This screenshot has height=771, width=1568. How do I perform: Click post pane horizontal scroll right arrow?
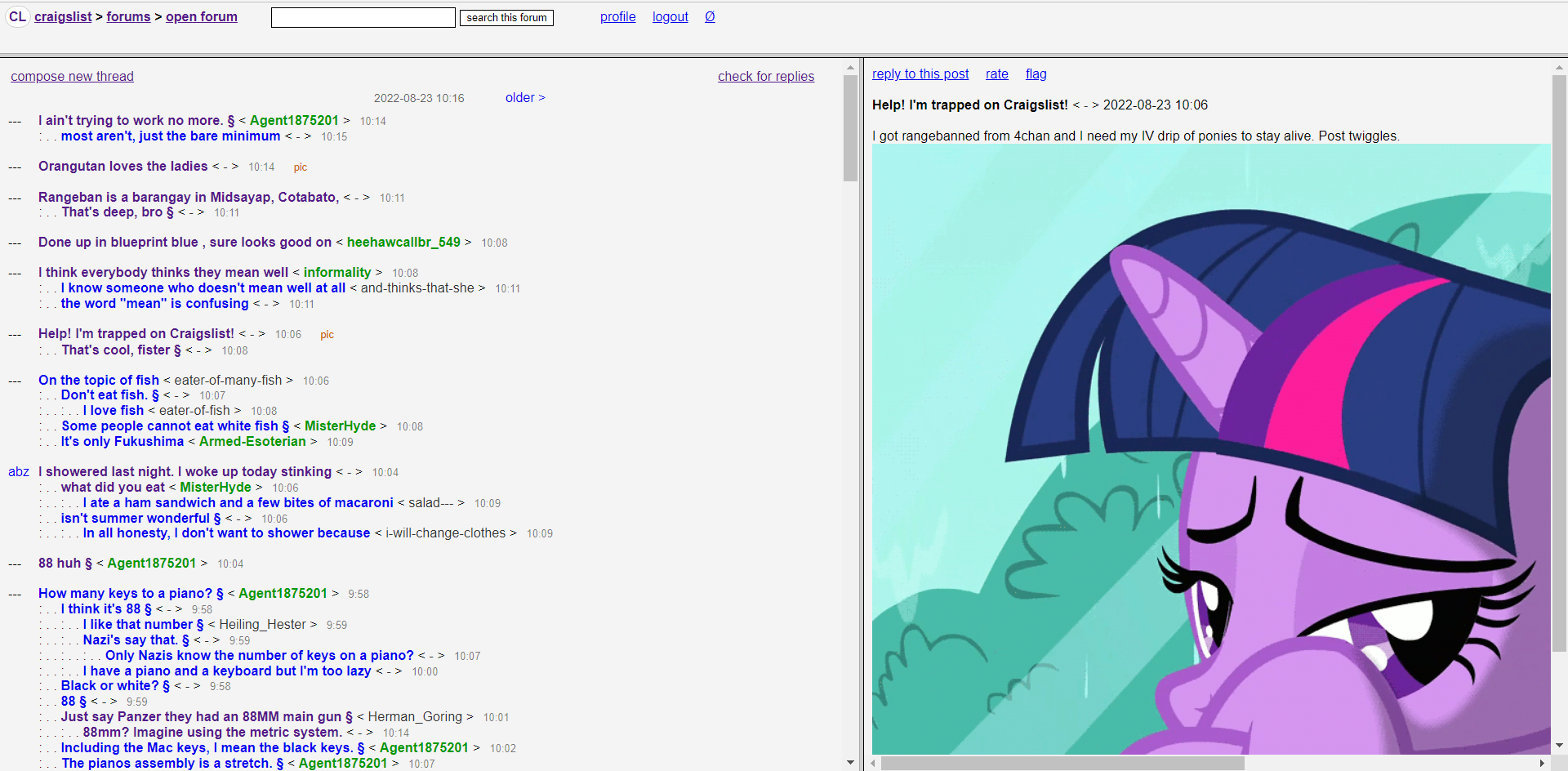pyautogui.click(x=1542, y=763)
